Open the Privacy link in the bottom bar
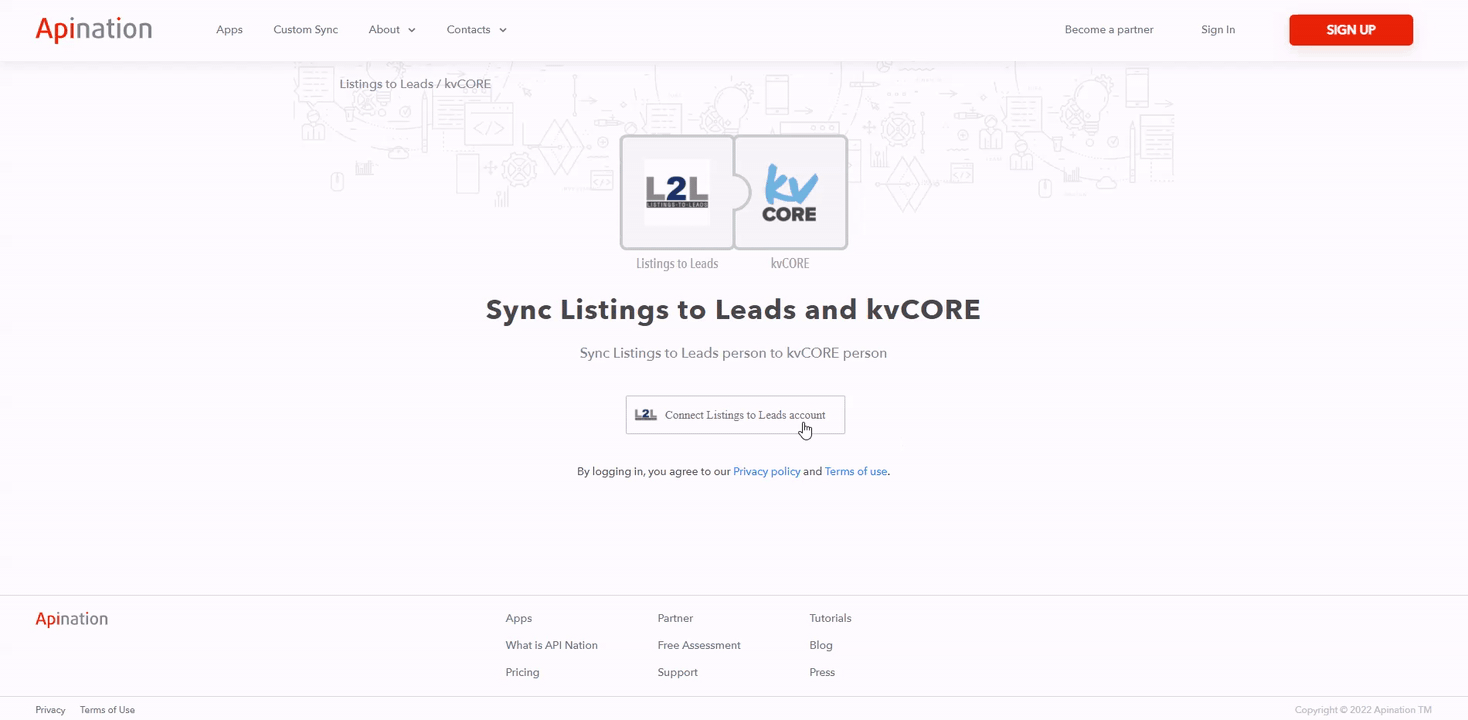Viewport: 1468px width, 720px height. [x=50, y=710]
